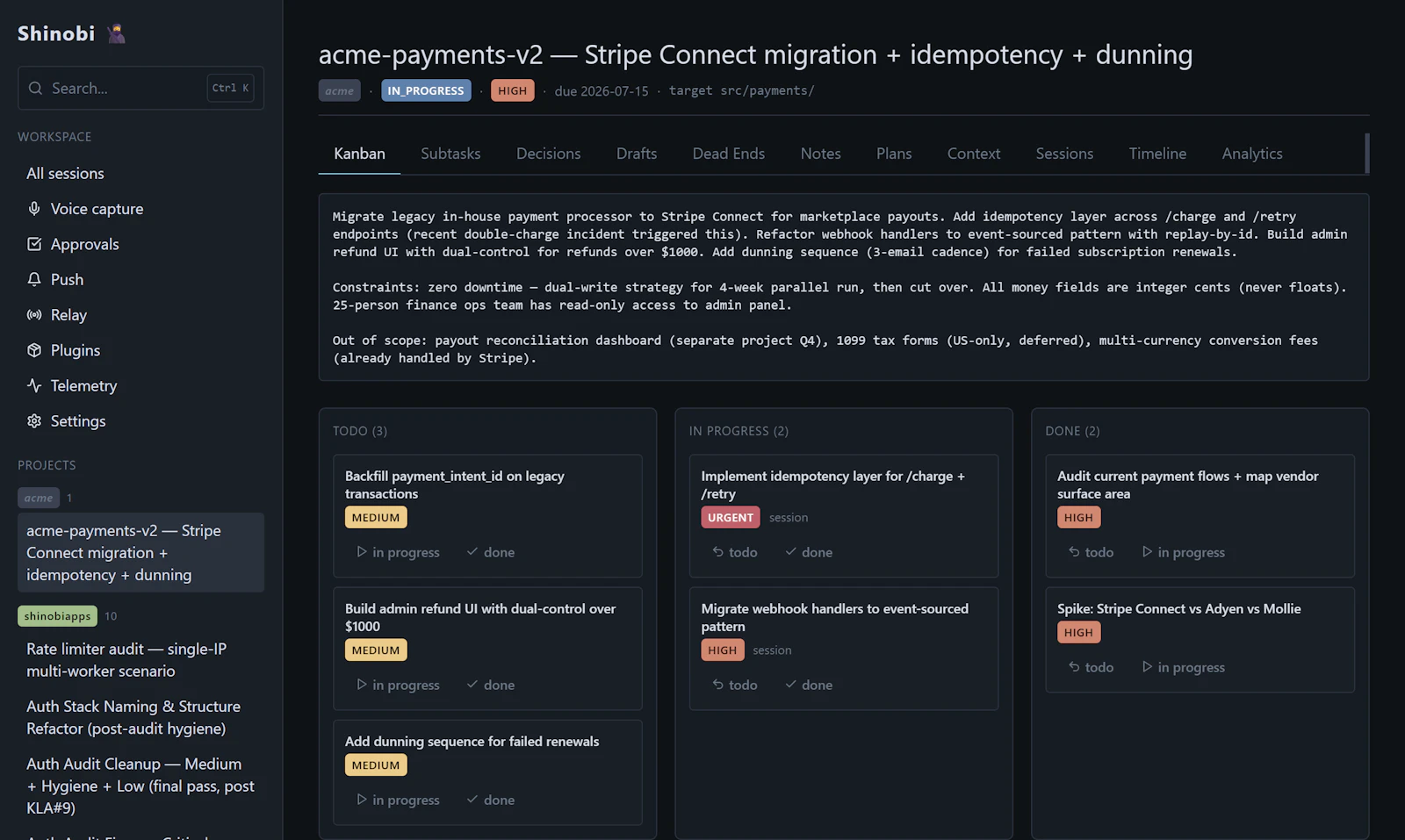Open the Analytics tab
1405x840 pixels.
pos(1252,154)
